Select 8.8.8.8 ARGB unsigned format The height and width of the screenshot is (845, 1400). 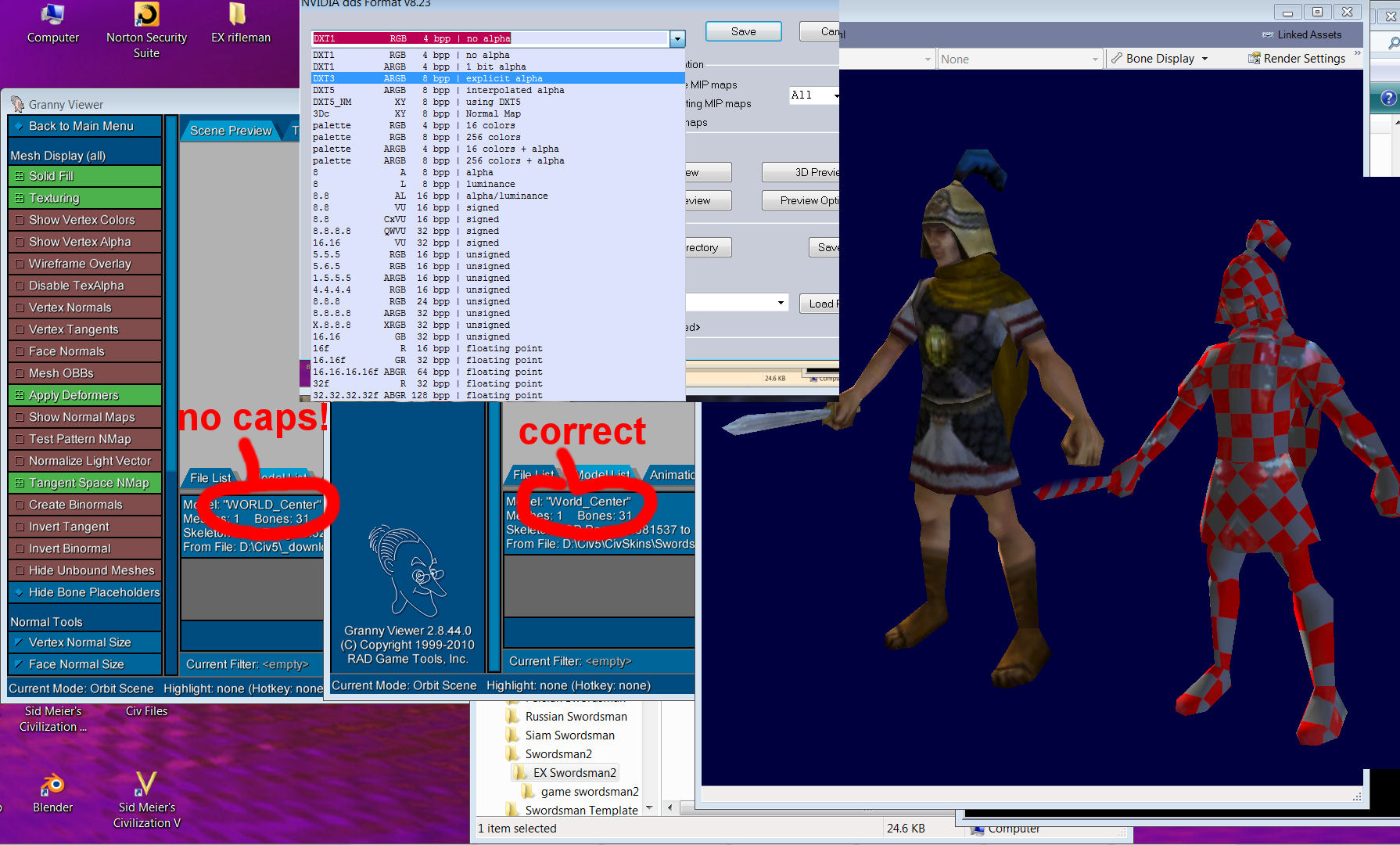pyautogui.click(x=497, y=313)
